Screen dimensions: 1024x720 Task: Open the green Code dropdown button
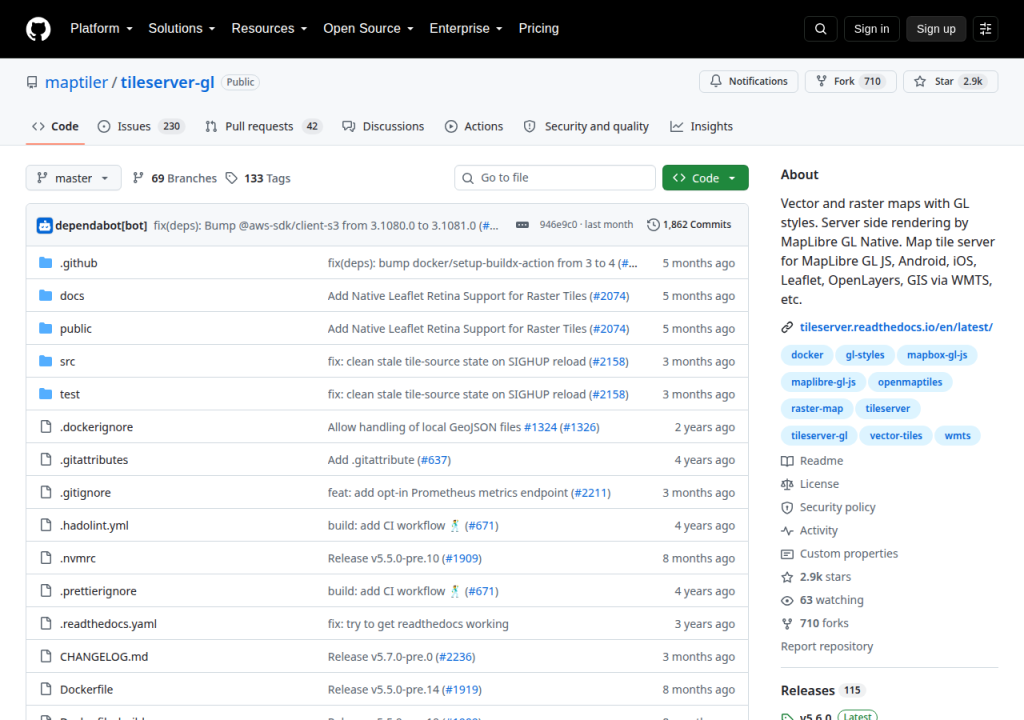(x=705, y=178)
